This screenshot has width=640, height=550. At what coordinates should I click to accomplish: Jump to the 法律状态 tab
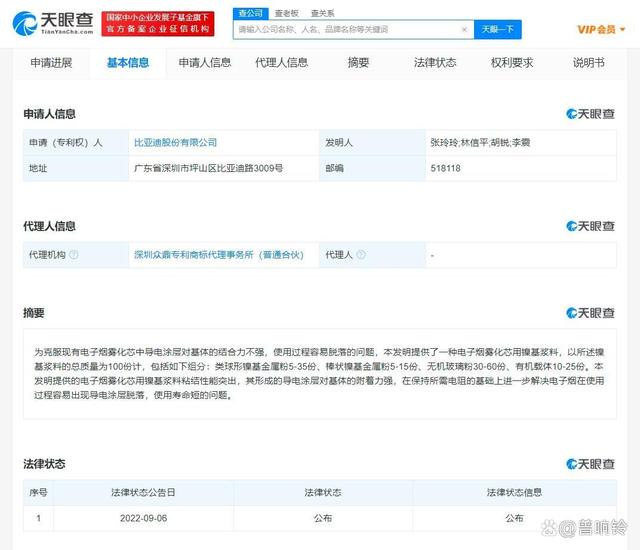(435, 63)
